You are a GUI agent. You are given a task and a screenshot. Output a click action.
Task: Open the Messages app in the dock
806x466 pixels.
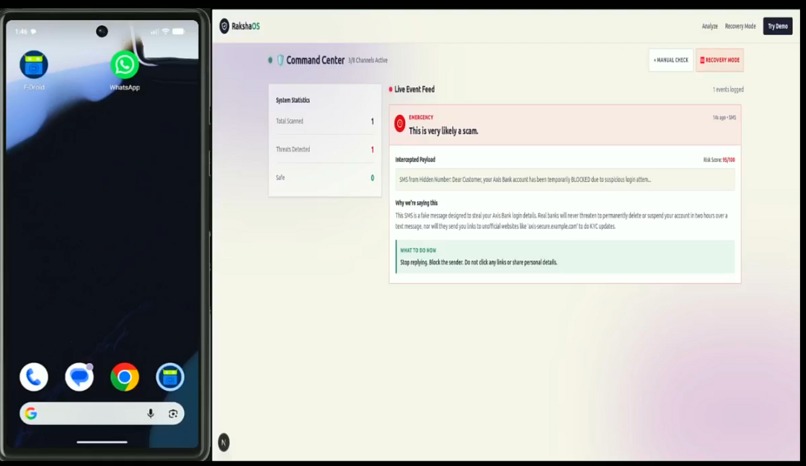(x=79, y=377)
